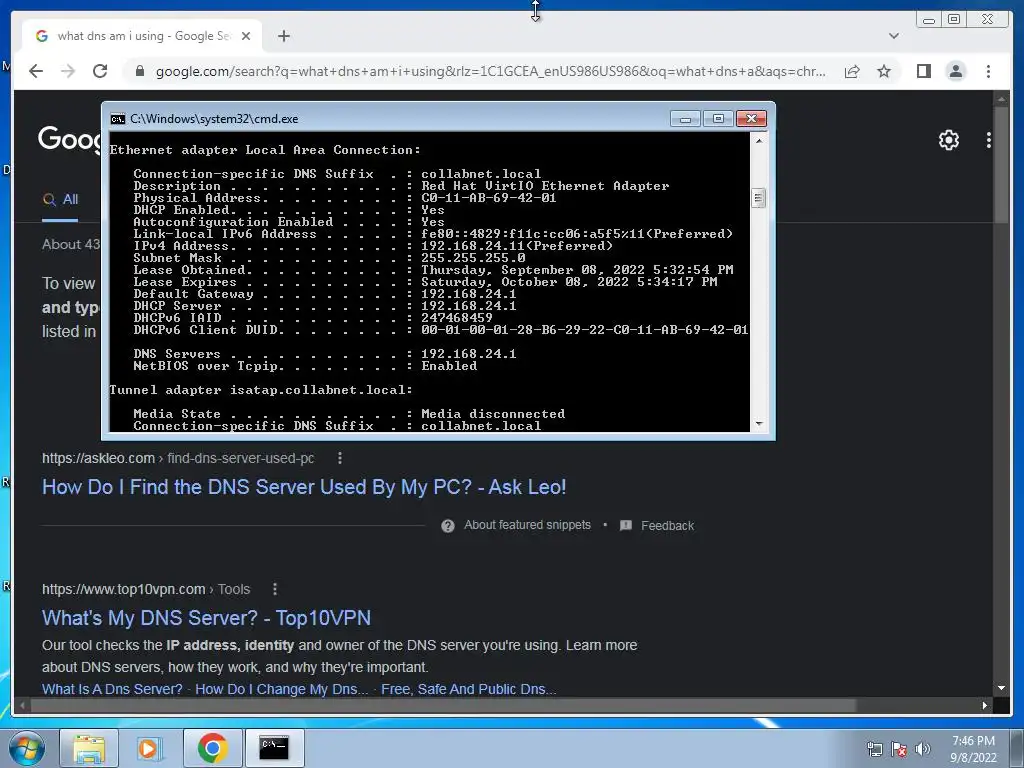Open Action Center flag icon
Image resolution: width=1024 pixels, height=768 pixels.
coord(899,749)
